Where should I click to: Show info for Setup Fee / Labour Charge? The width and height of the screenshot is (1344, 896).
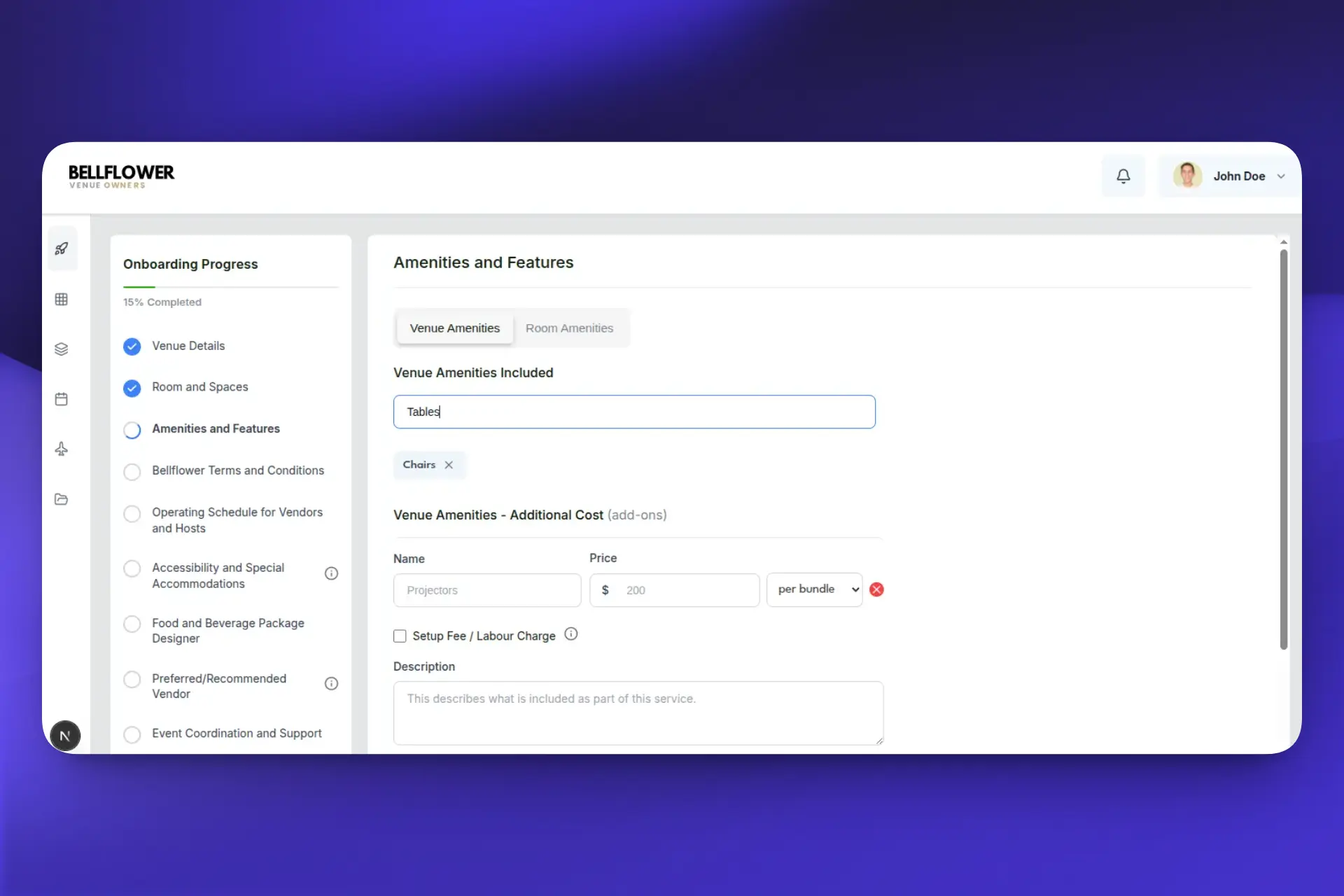(571, 634)
